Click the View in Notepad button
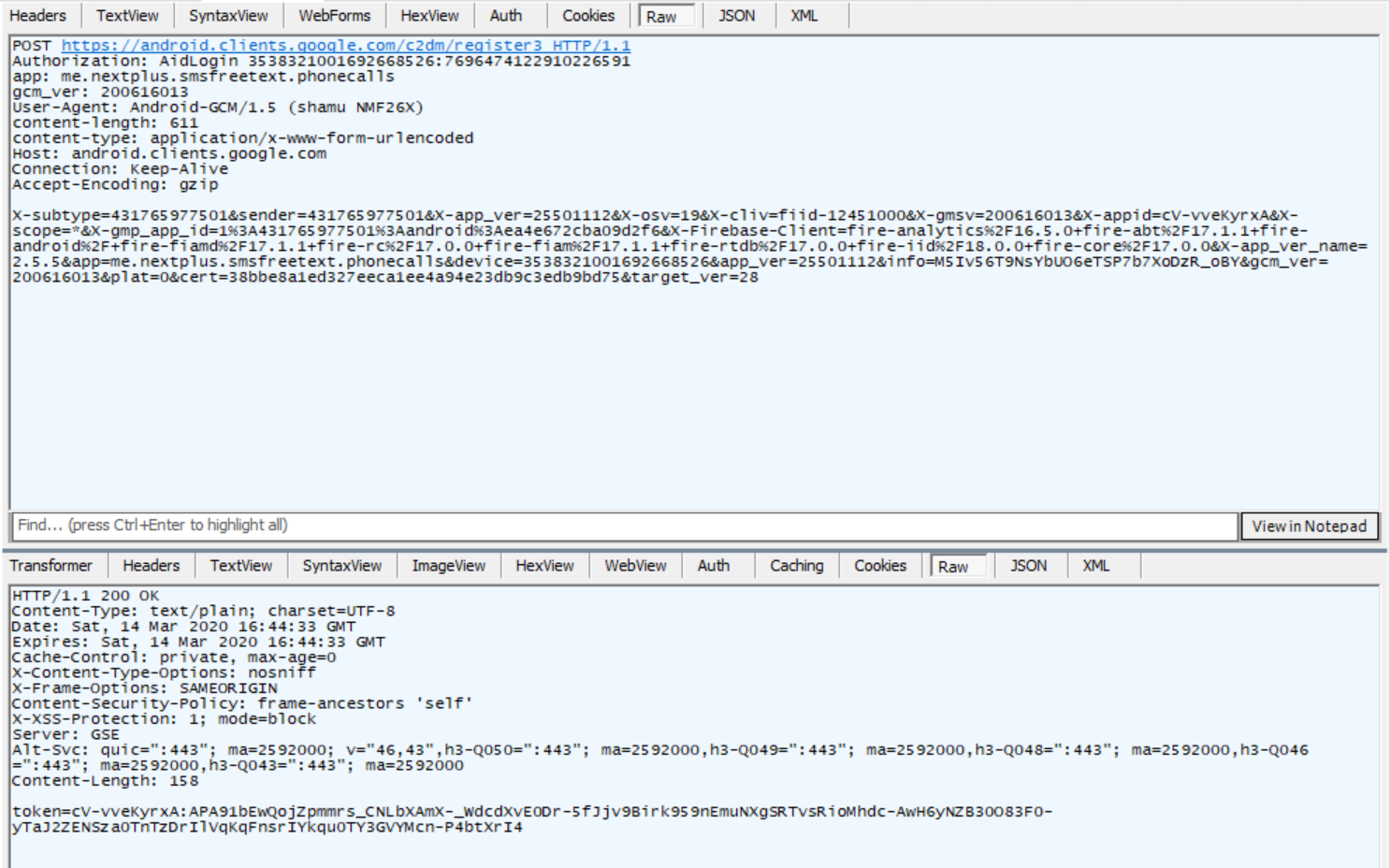Screen dimensions: 1390x868 (1310, 527)
